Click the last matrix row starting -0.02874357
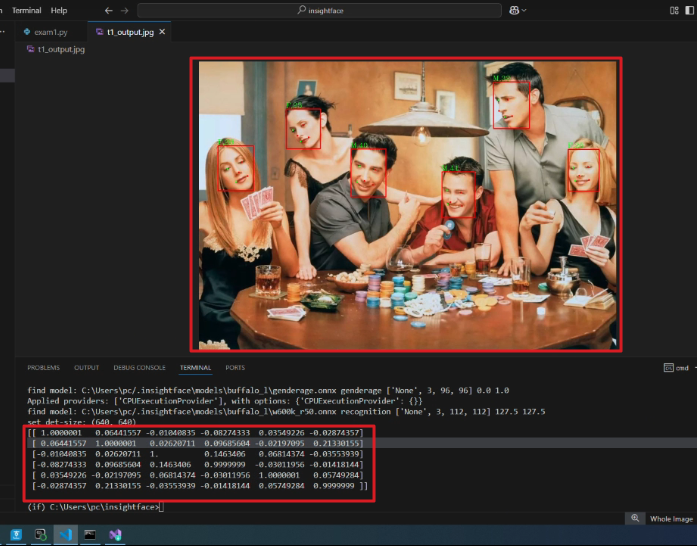Screen dimensions: 697x546 pyautogui.click(x=198, y=486)
